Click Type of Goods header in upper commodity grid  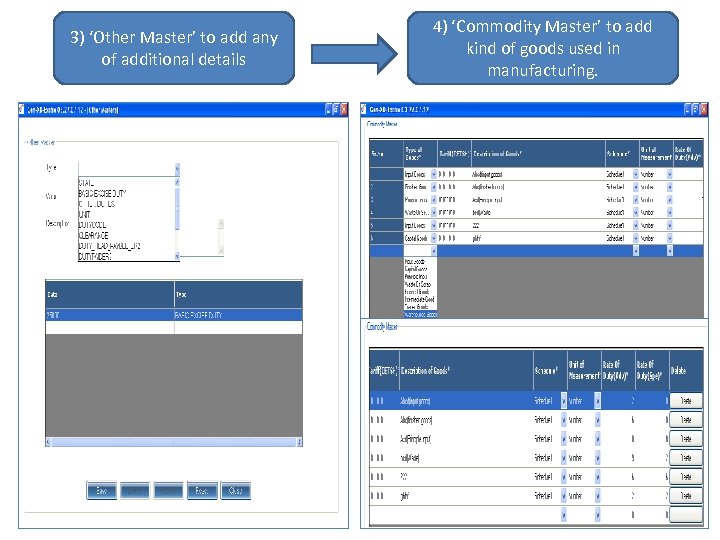tap(421, 154)
